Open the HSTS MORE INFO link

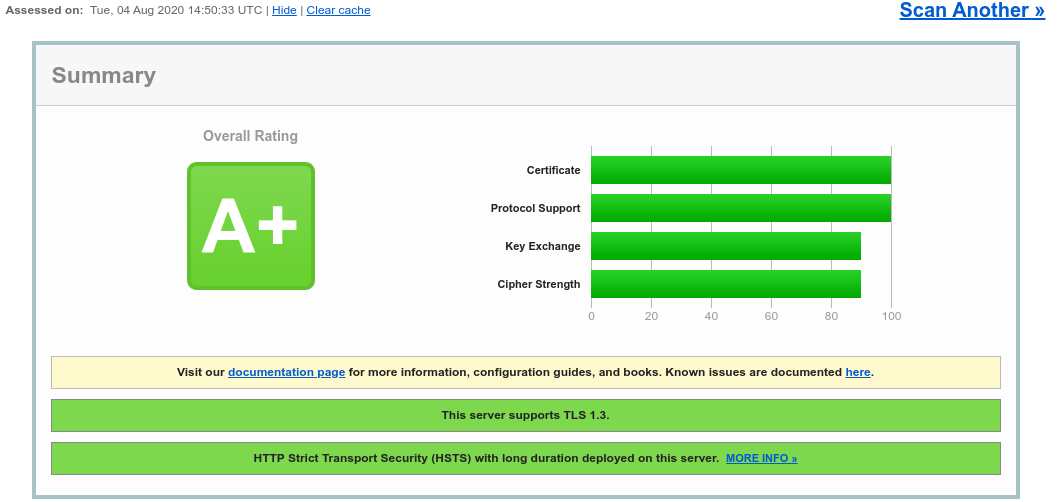761,458
